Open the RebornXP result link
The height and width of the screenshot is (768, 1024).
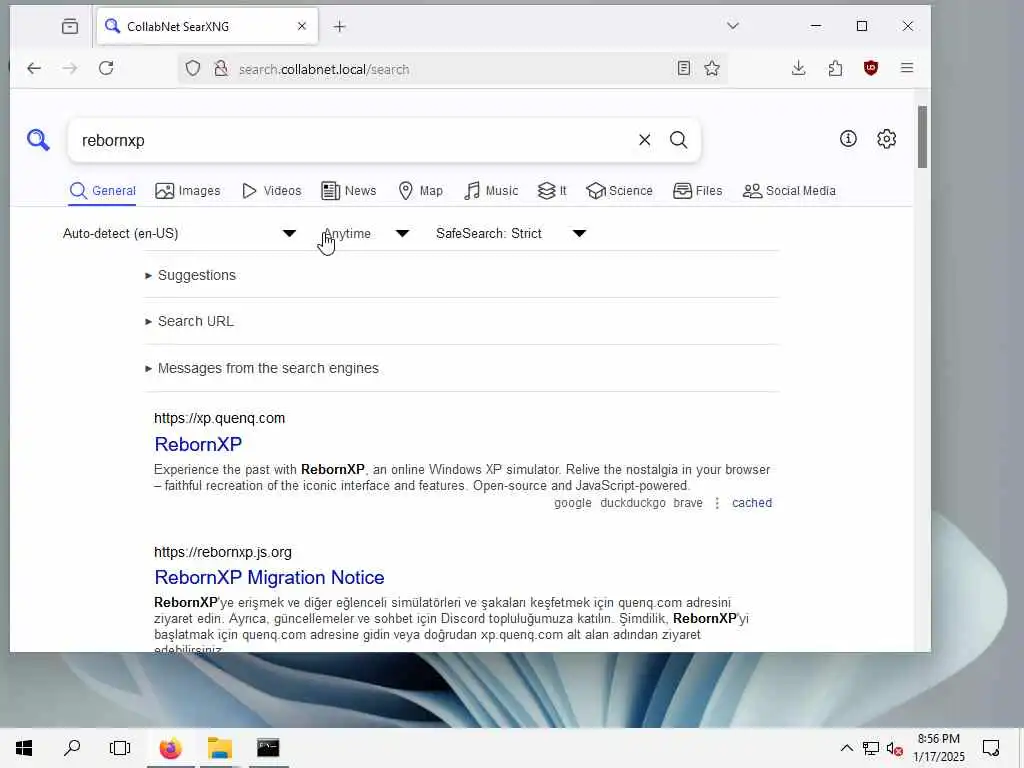click(198, 444)
